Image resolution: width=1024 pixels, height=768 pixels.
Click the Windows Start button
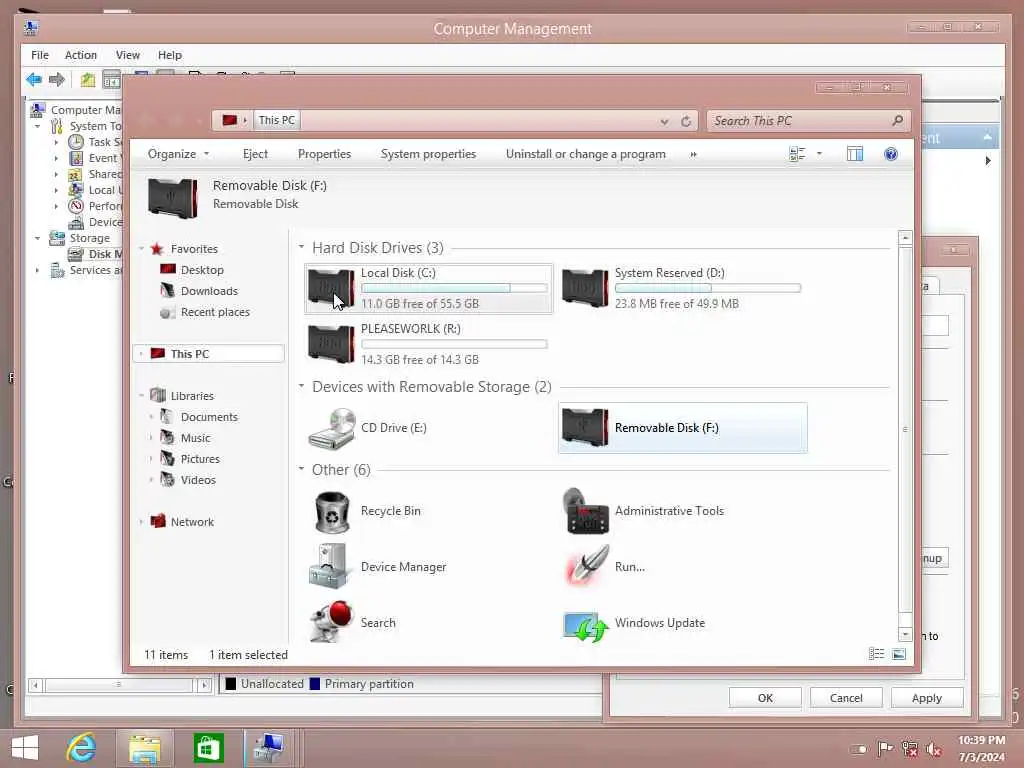(25, 748)
